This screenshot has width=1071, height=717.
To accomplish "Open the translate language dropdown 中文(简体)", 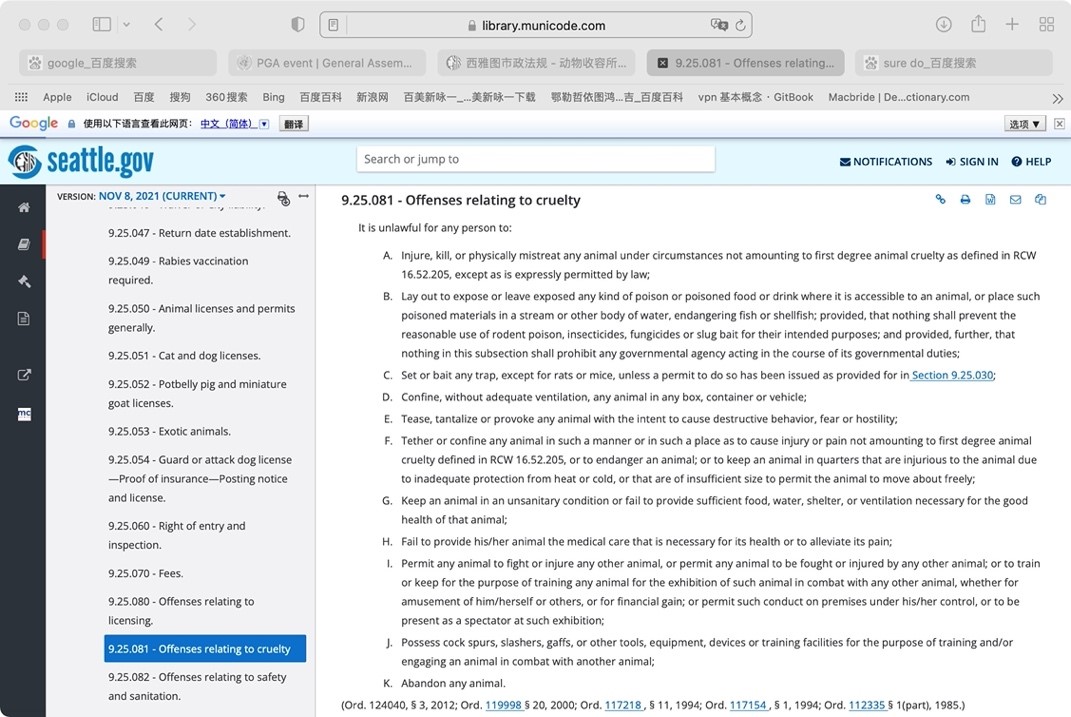I will (234, 124).
